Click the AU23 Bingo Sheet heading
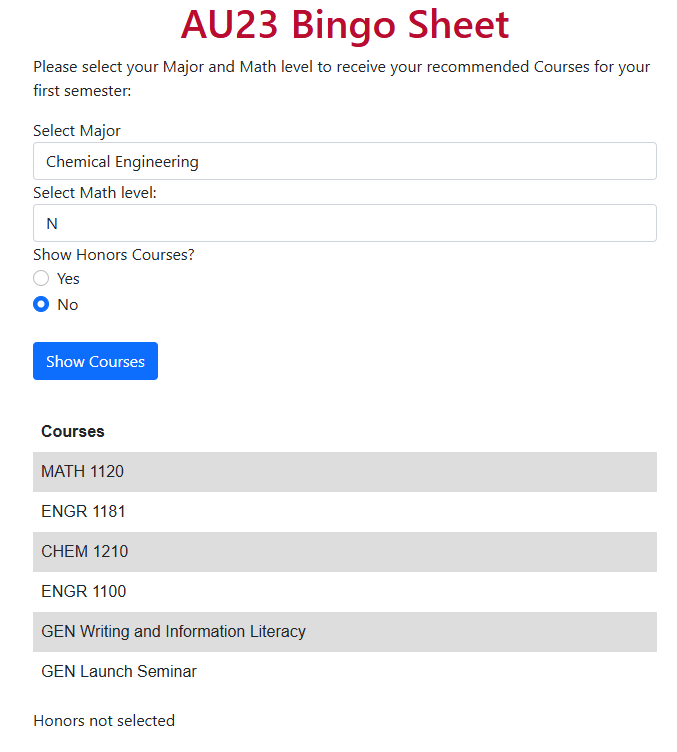Screen dimensions: 677x752 pos(345,24)
